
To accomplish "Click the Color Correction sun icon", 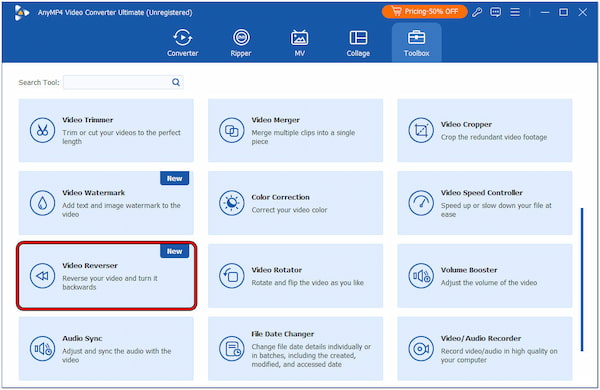I will (x=232, y=203).
